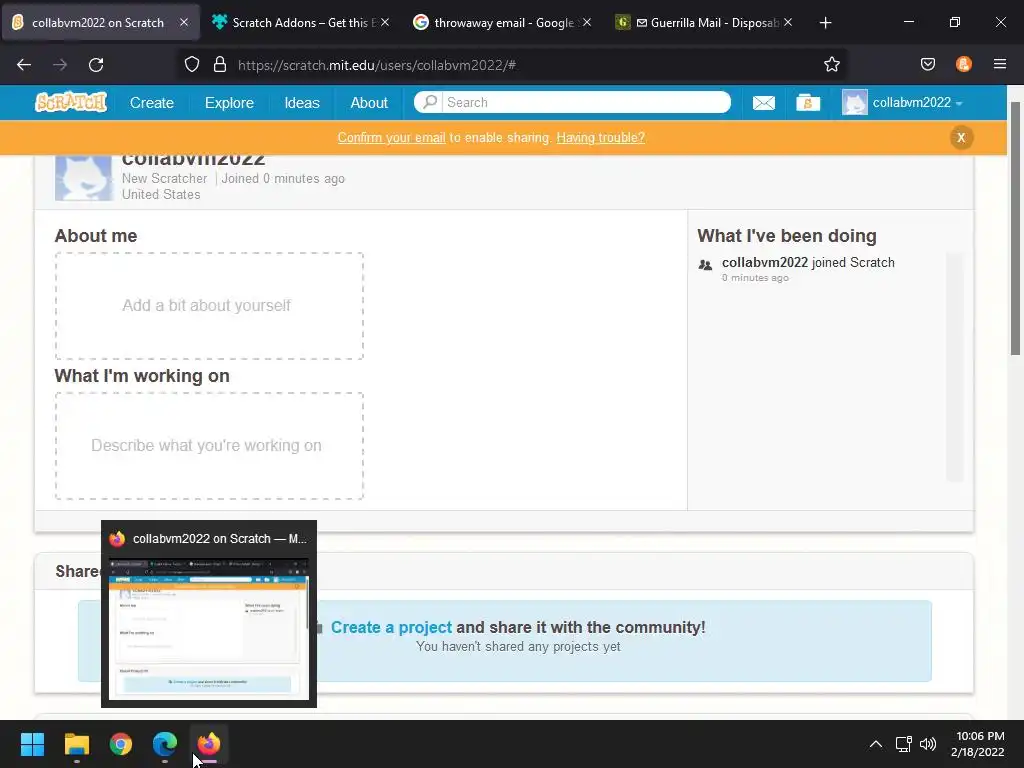Screen dimensions: 1024x768
Task: Open Scratch Addons extension icon
Action: point(963,64)
